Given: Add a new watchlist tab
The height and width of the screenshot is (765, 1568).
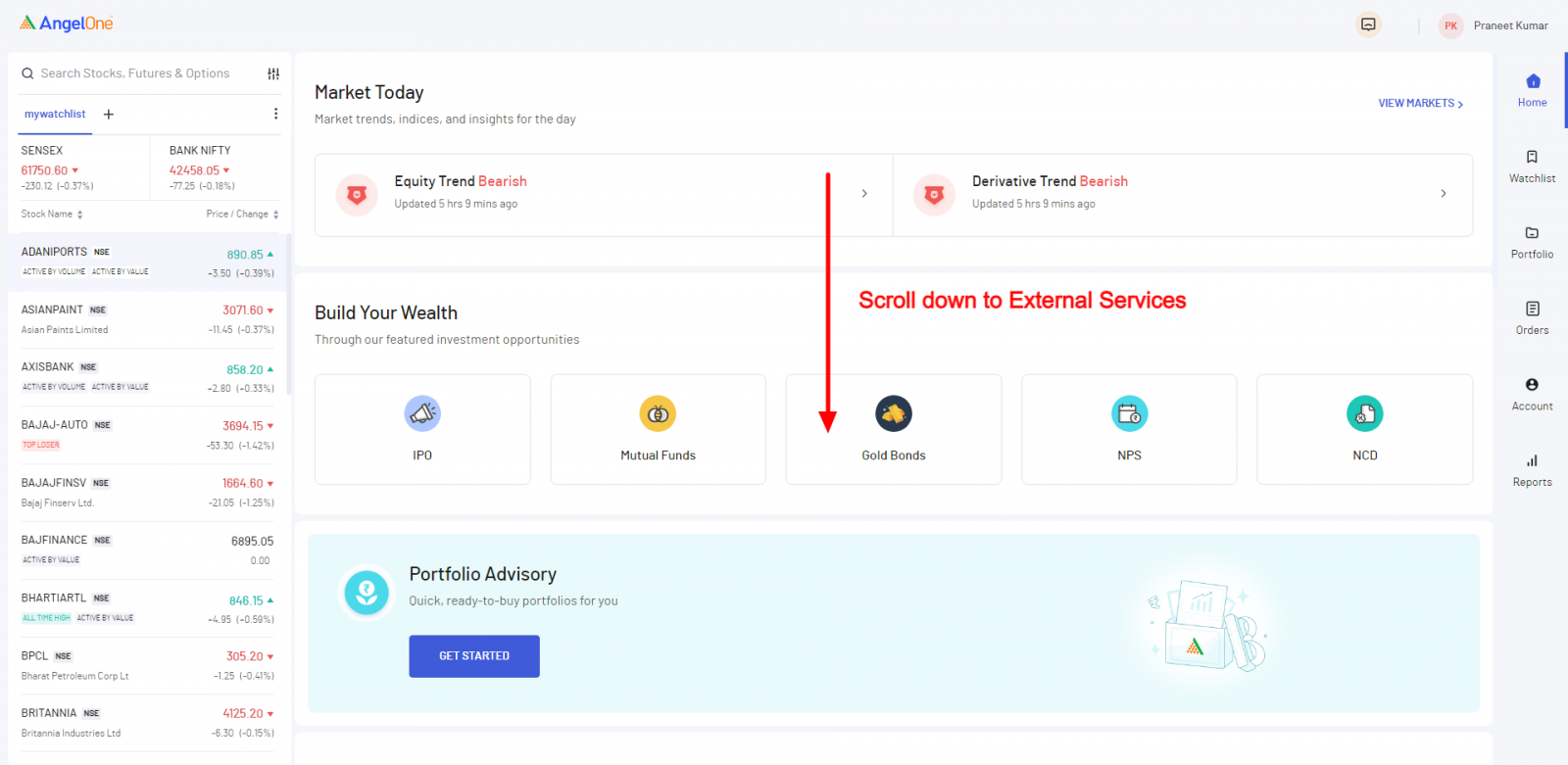Looking at the screenshot, I should pos(109,115).
